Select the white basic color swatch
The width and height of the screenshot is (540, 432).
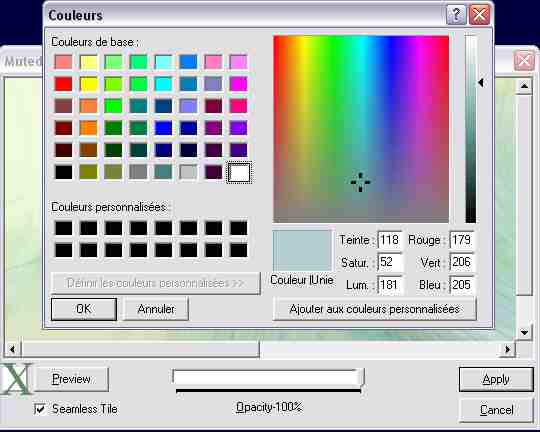click(239, 172)
